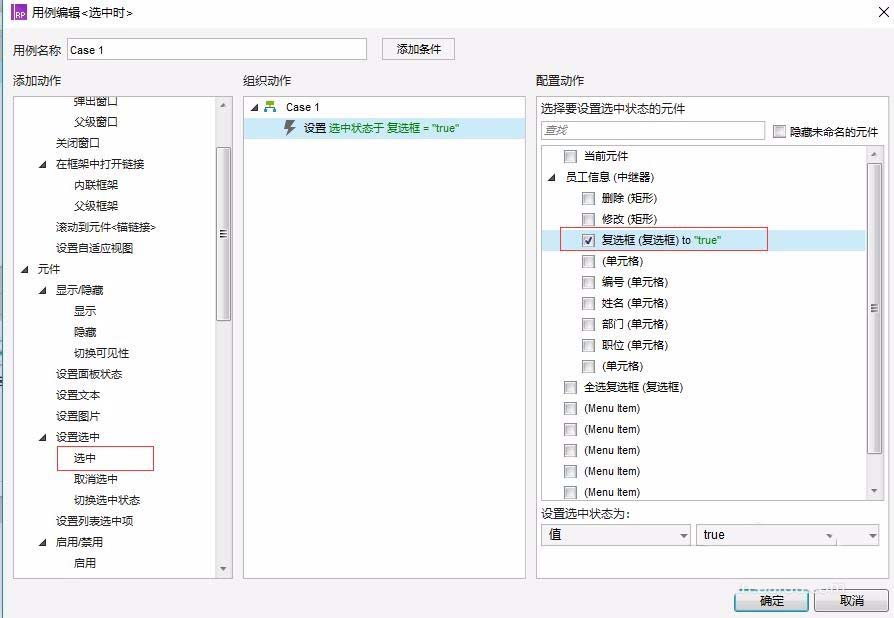This screenshot has width=894, height=618.
Task: Select the 关闭窗口 action
Action: [78, 143]
